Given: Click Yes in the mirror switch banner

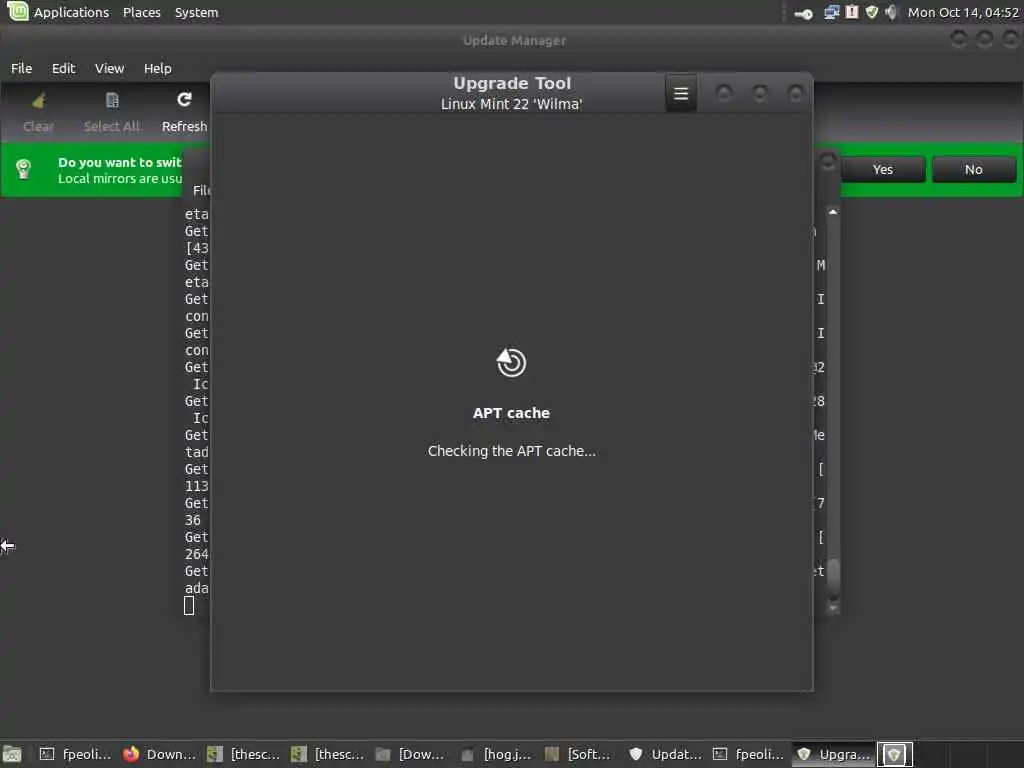Looking at the screenshot, I should pos(883,169).
